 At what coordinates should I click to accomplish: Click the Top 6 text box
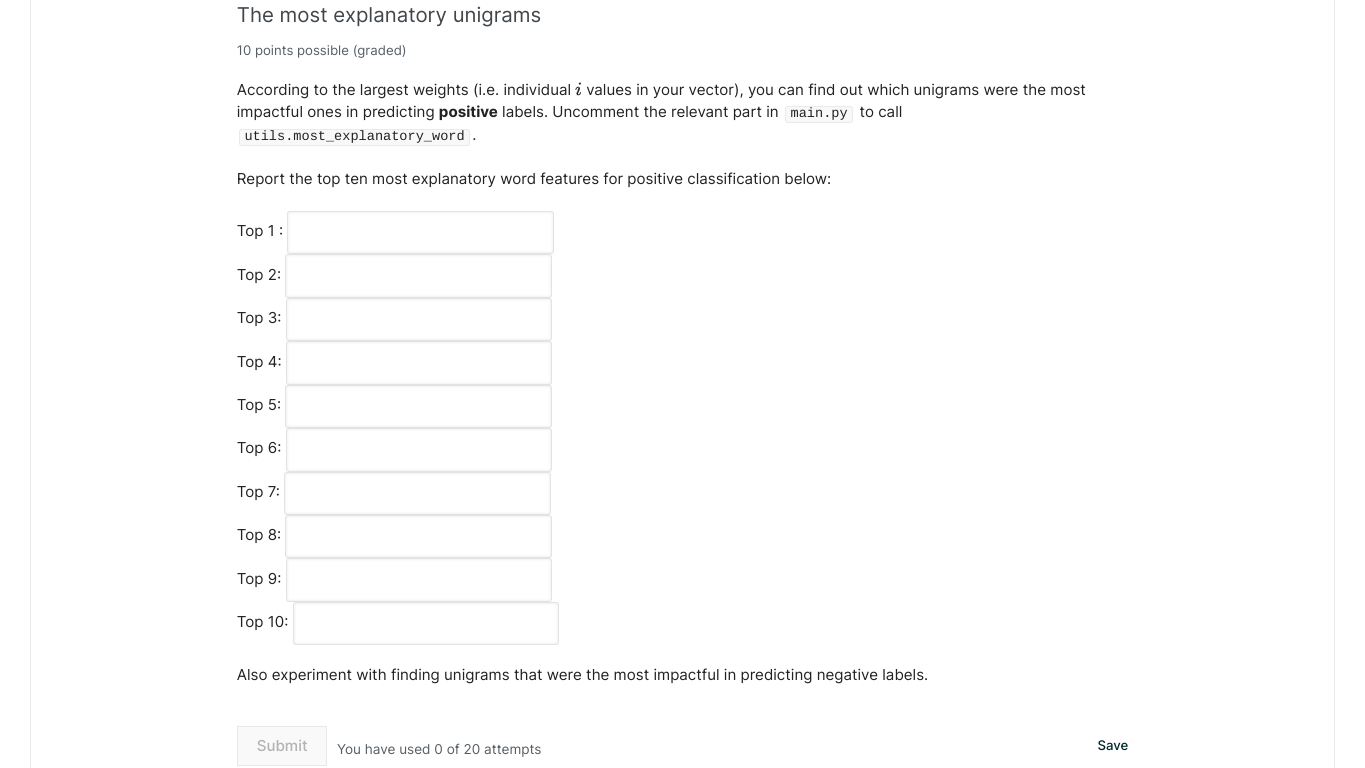(418, 448)
